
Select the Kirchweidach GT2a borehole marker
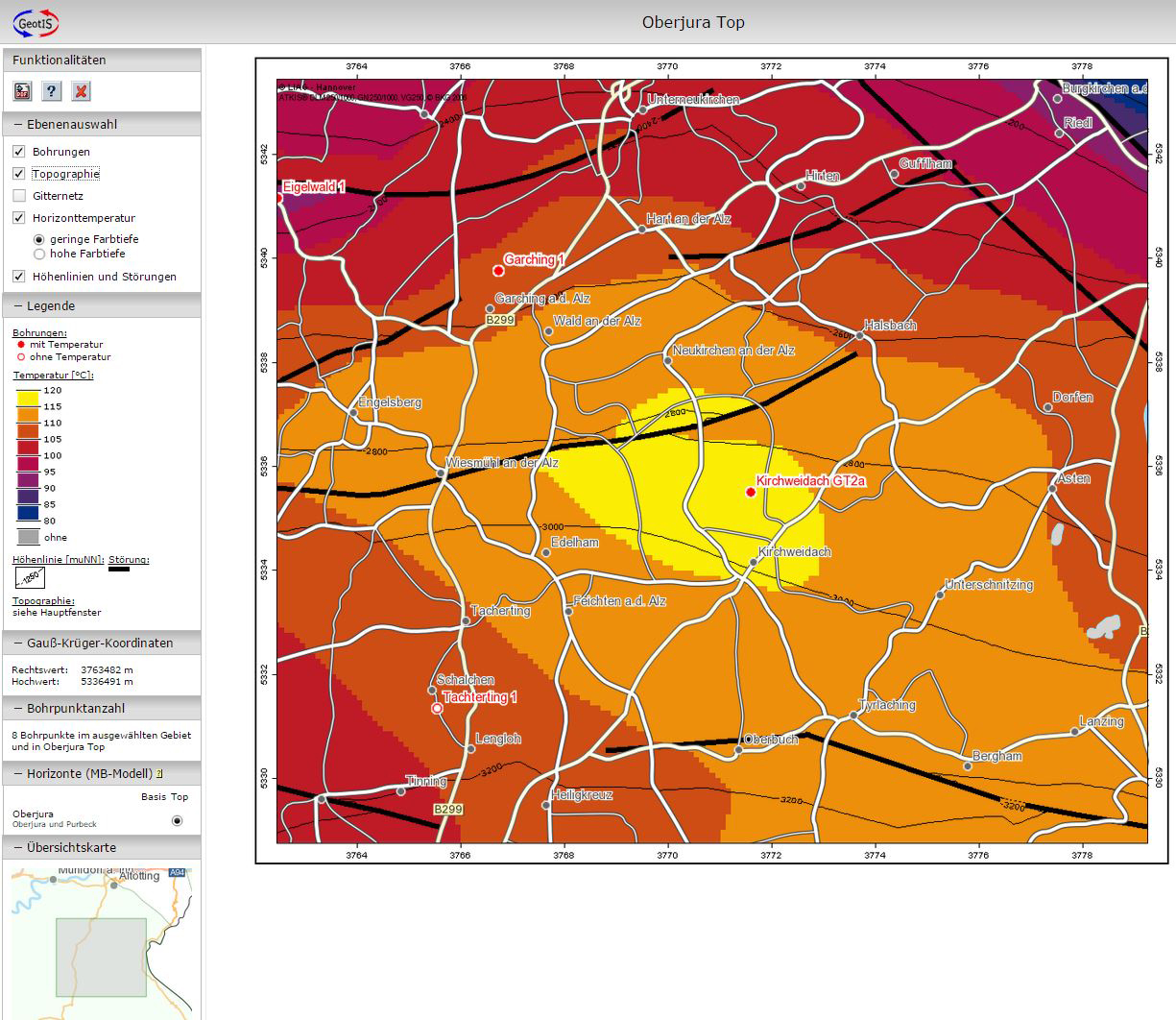click(751, 492)
